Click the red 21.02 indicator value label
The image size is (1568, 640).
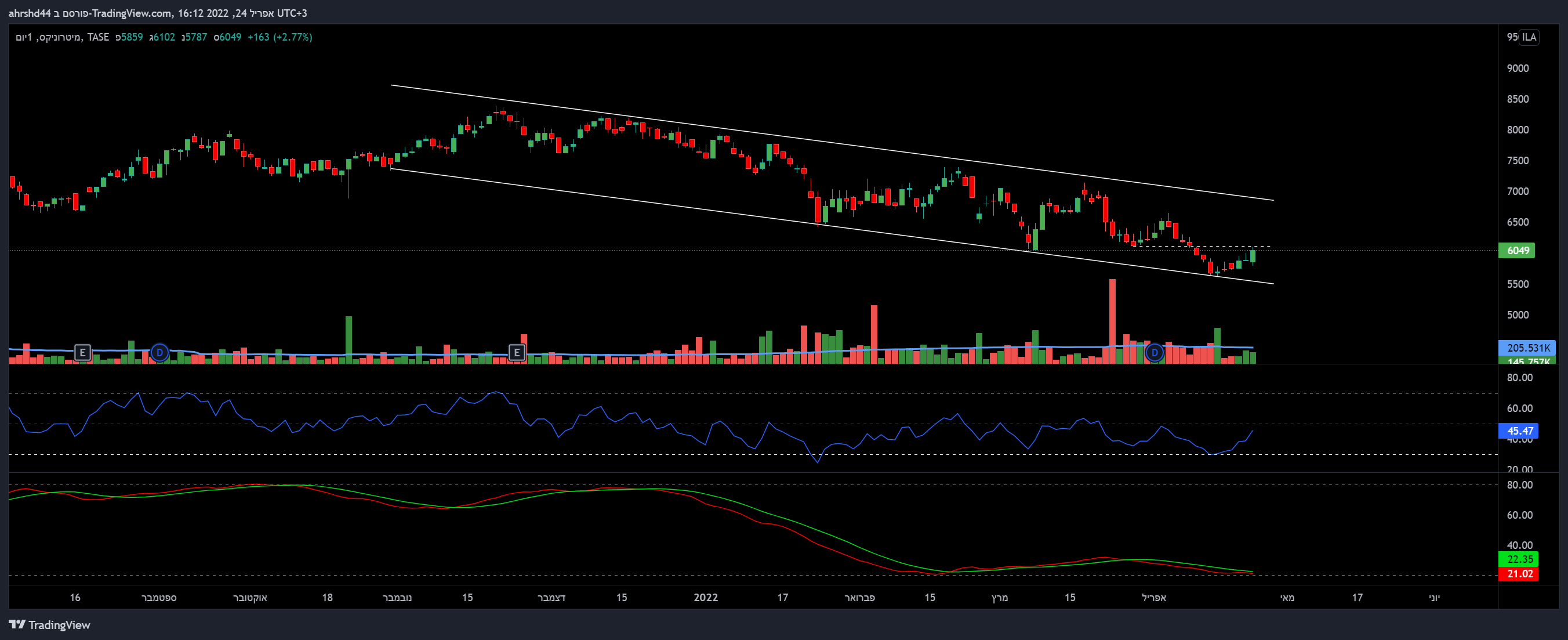tap(1519, 574)
